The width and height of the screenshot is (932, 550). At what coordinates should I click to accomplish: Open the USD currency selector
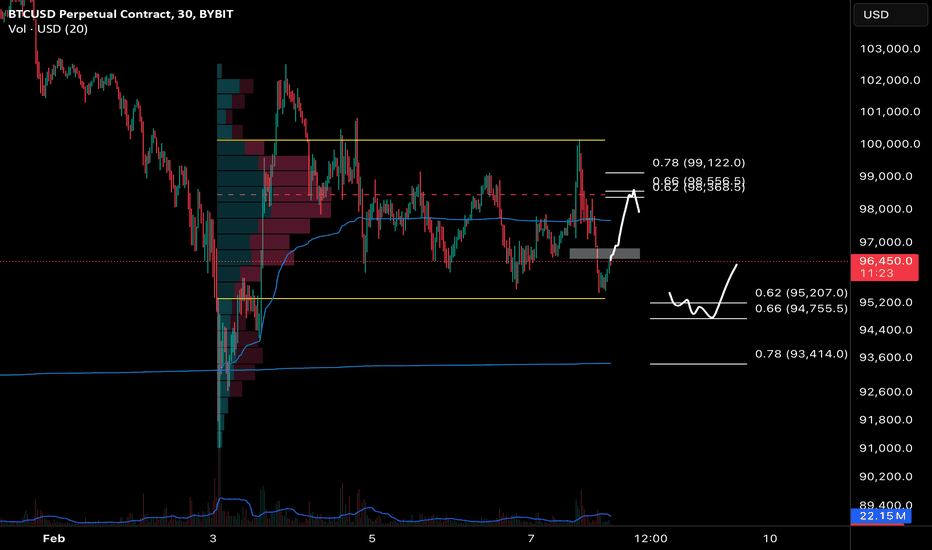tap(890, 14)
